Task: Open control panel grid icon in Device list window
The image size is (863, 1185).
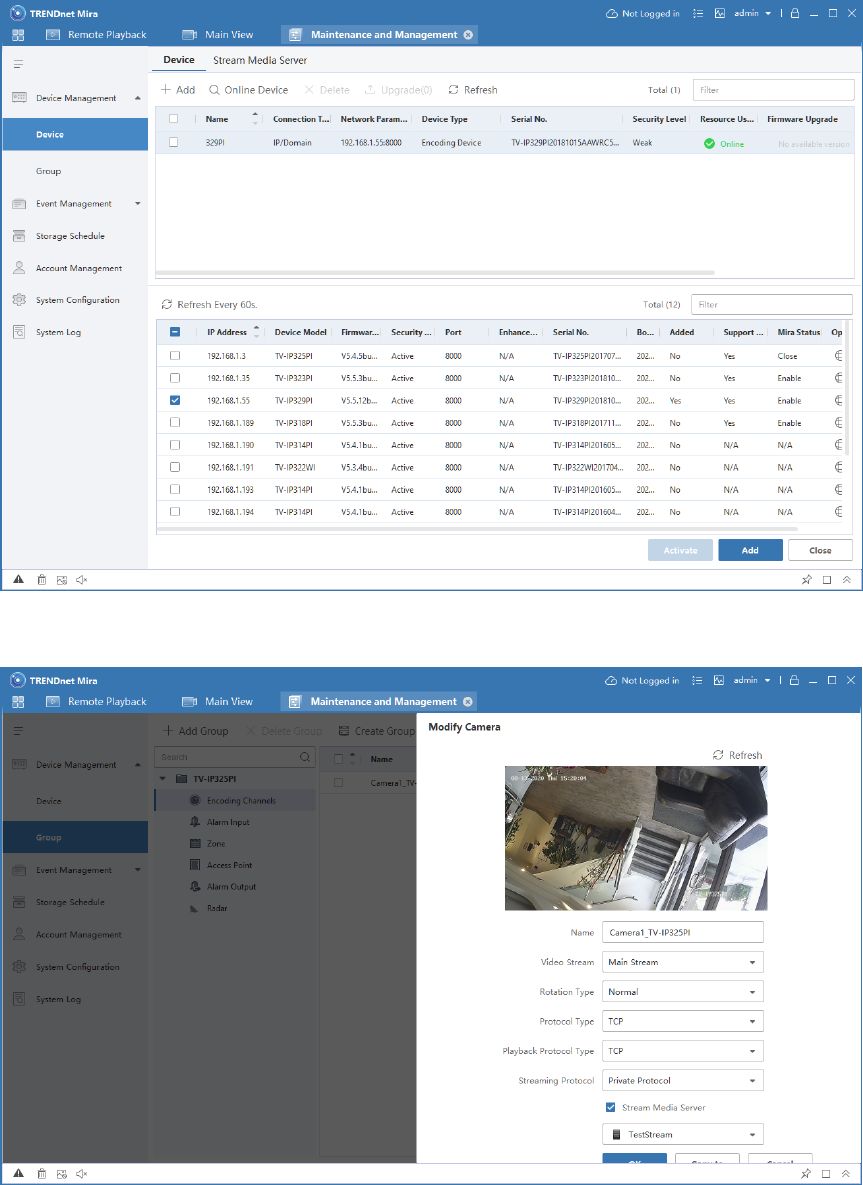Action: click(18, 35)
